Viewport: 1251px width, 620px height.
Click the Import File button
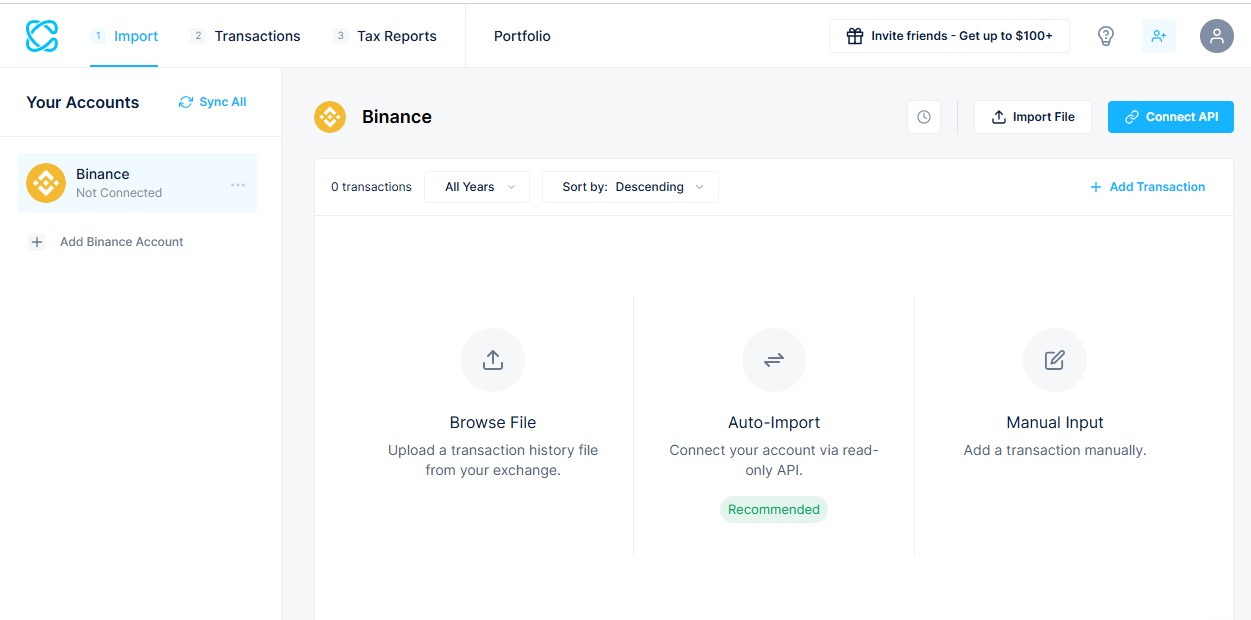pos(1032,117)
